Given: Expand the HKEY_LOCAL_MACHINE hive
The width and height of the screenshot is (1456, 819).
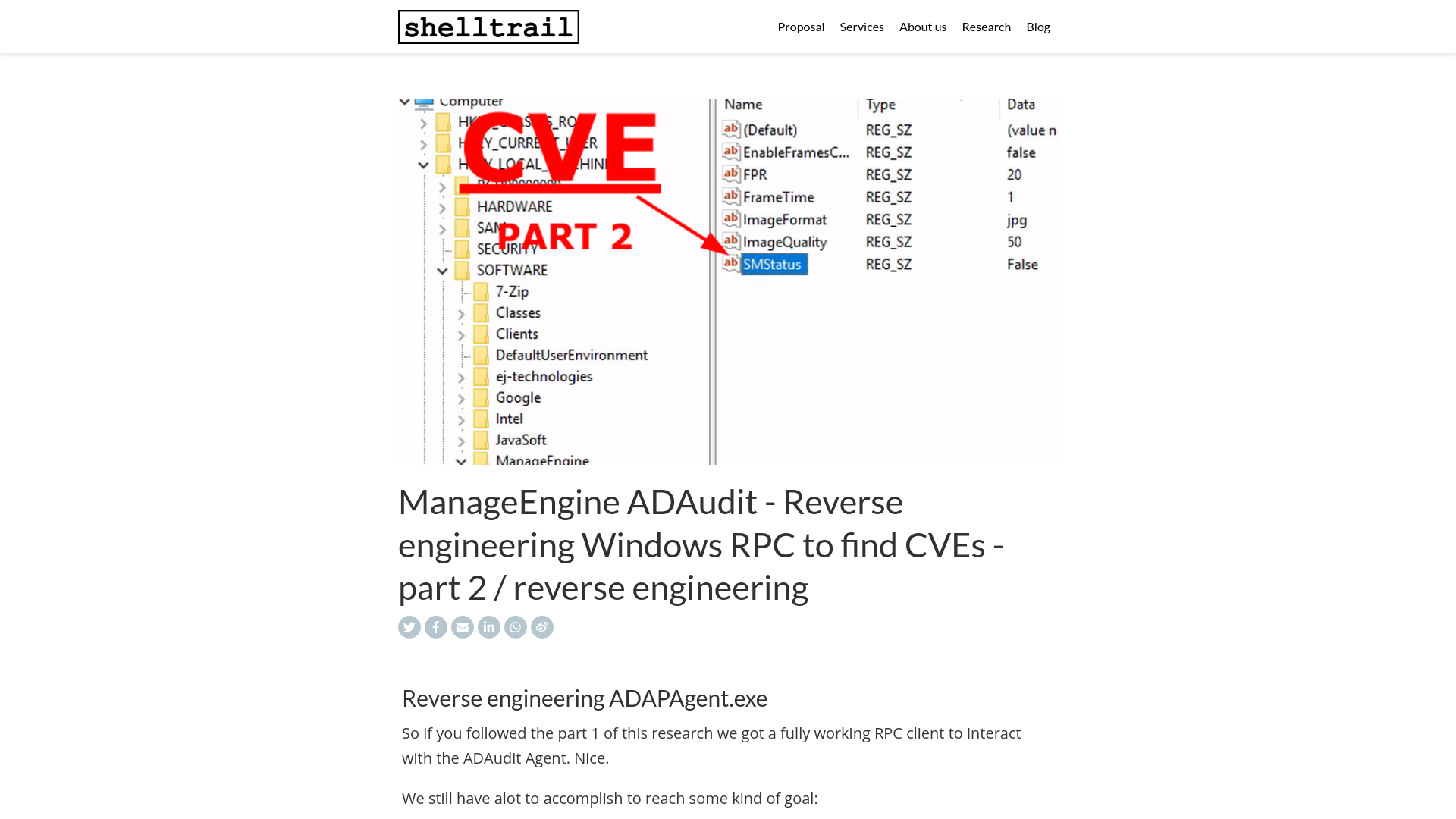Looking at the screenshot, I should [x=421, y=164].
